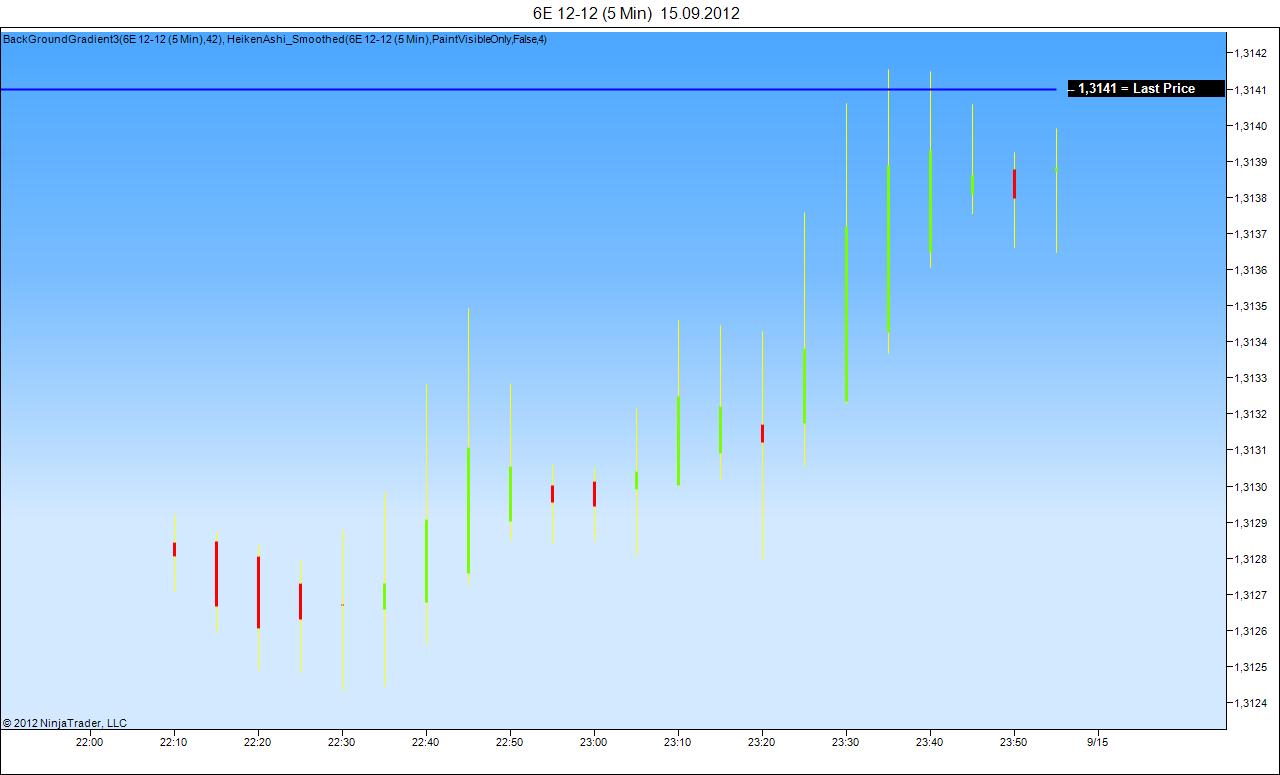This screenshot has width=1280, height=775.
Task: Click the 1,3131 price axis label
Action: [x=1249, y=451]
